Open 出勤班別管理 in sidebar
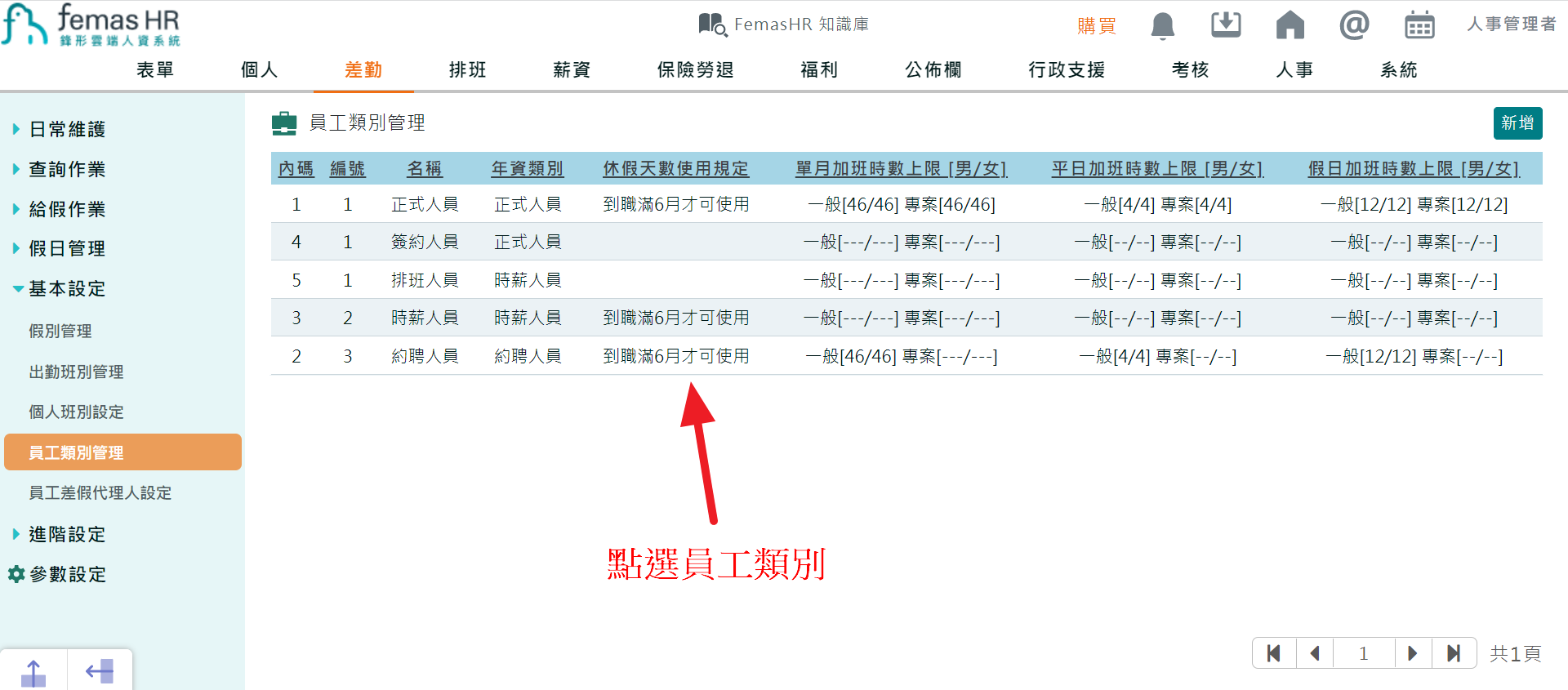1568x690 pixels. 77,372
